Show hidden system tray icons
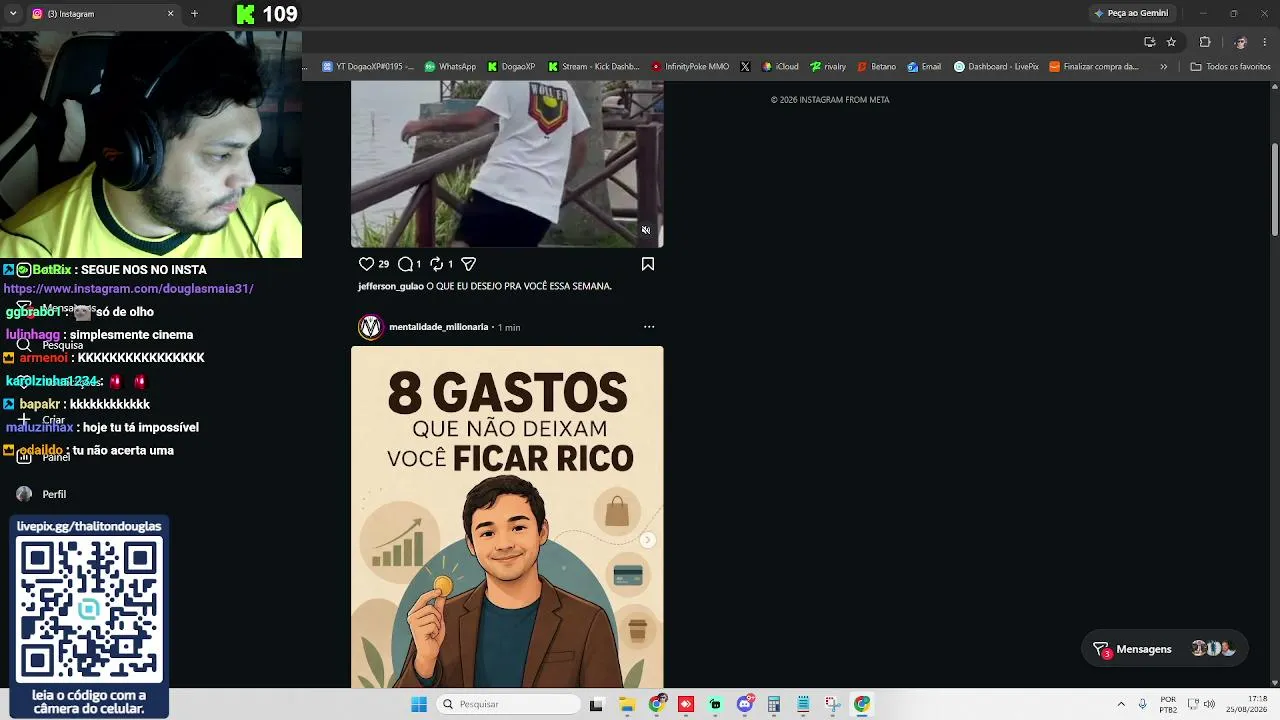The image size is (1280, 720). pyautogui.click(x=1121, y=704)
